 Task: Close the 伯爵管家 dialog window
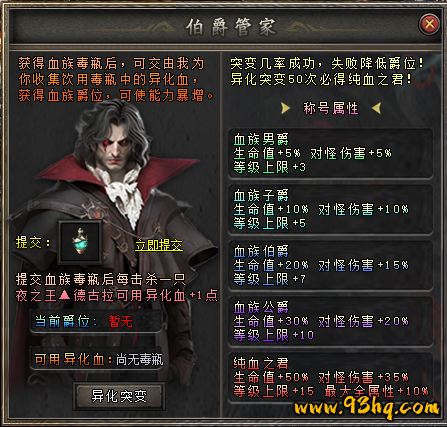[x=429, y=24]
